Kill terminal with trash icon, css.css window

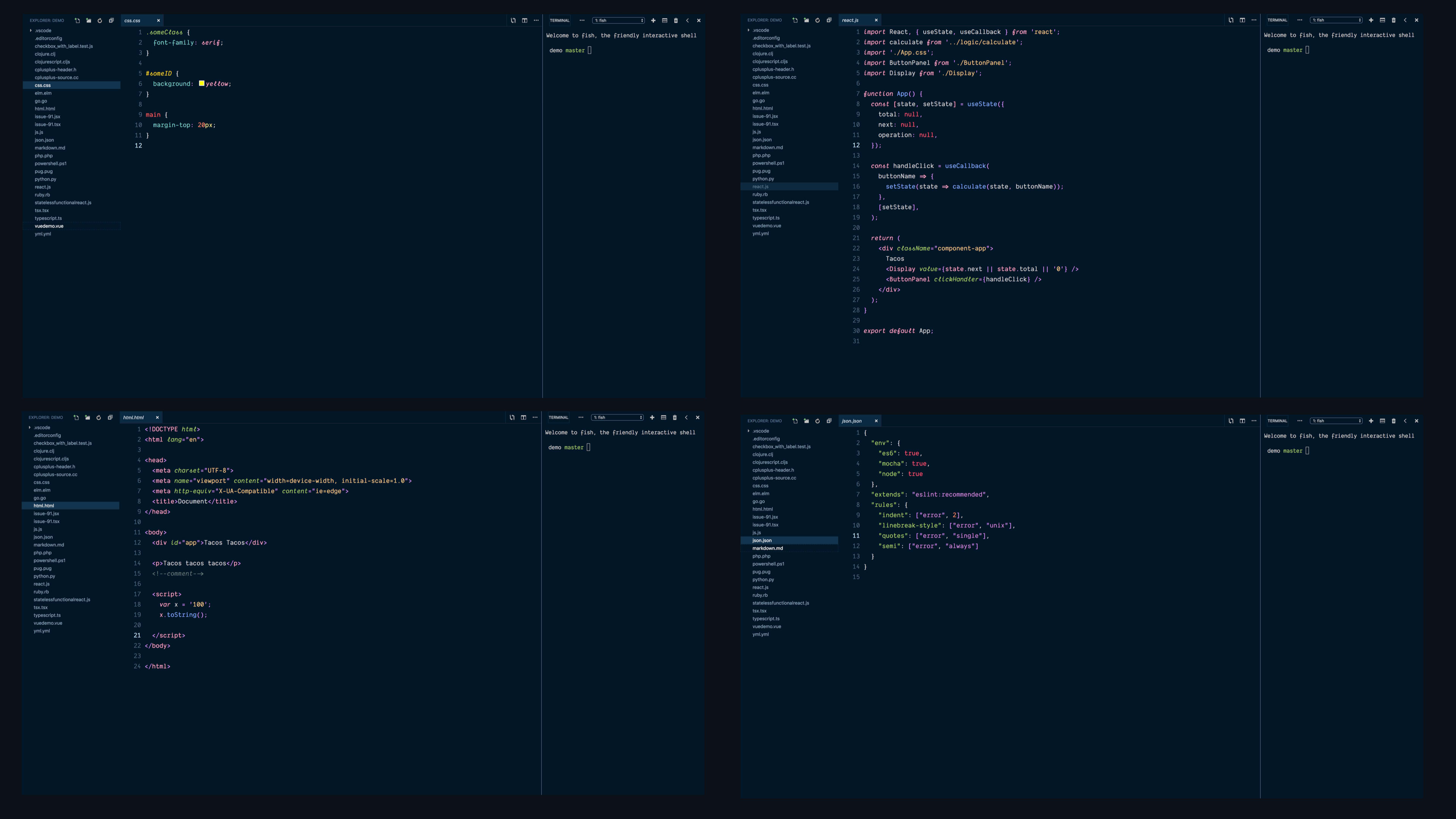(675, 20)
